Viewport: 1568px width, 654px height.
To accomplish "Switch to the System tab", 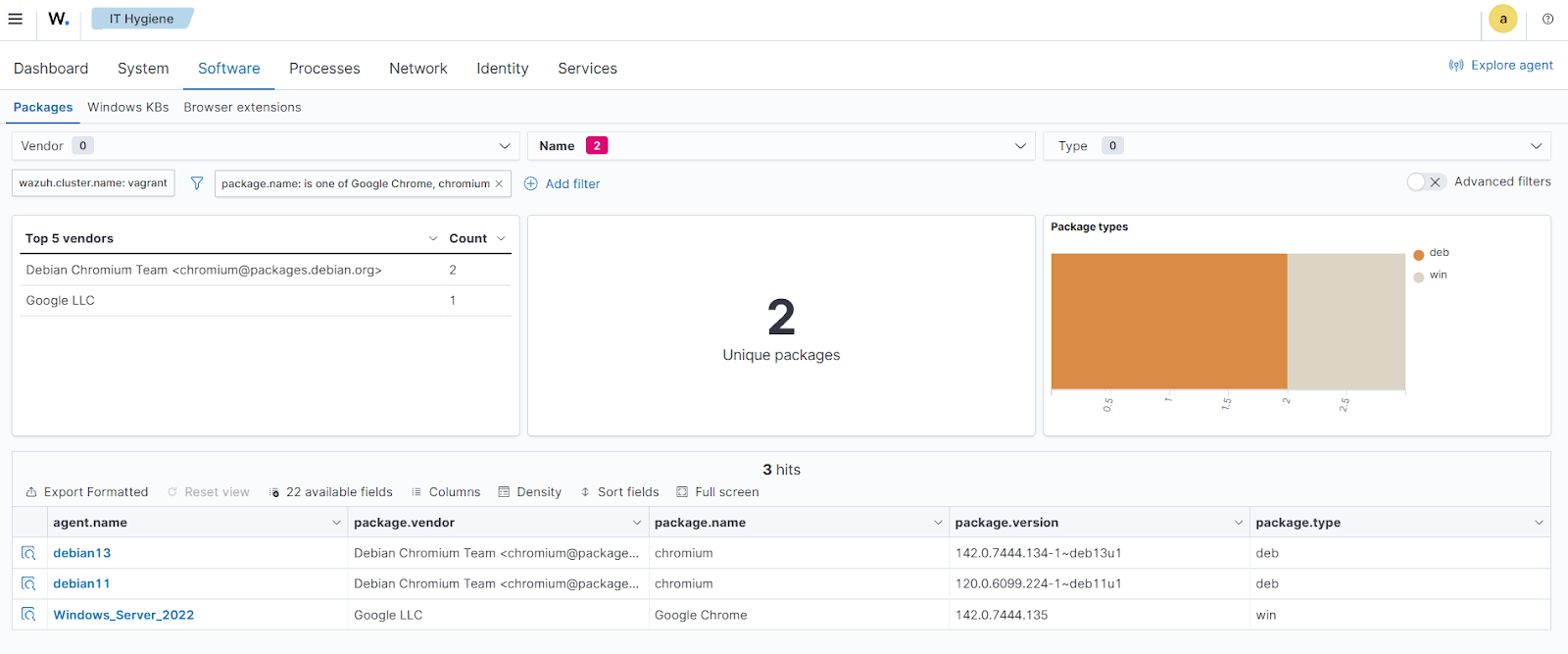I will coord(143,69).
